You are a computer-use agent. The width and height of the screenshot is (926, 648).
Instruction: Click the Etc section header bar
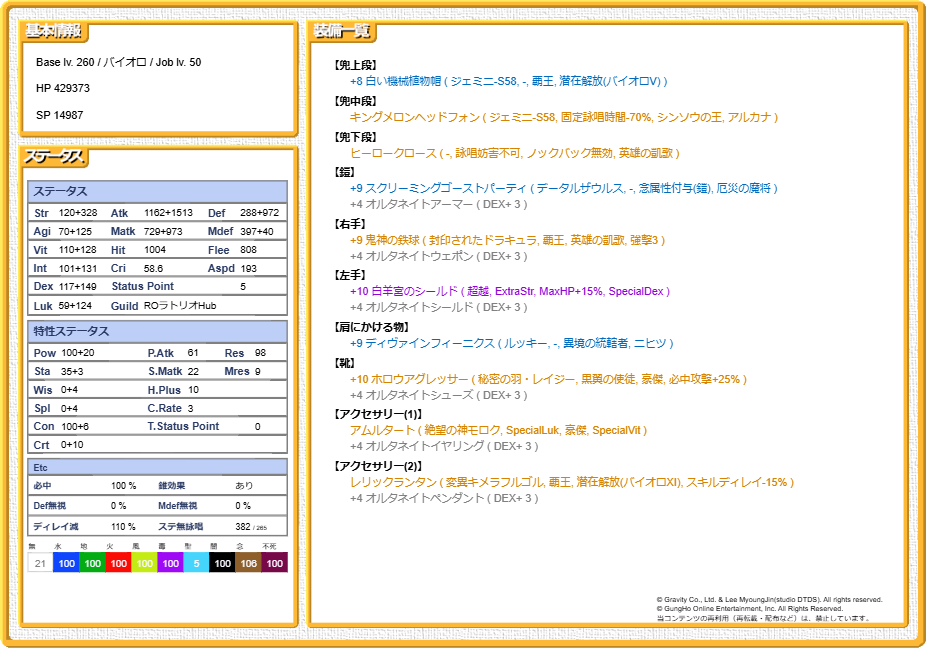pos(157,467)
